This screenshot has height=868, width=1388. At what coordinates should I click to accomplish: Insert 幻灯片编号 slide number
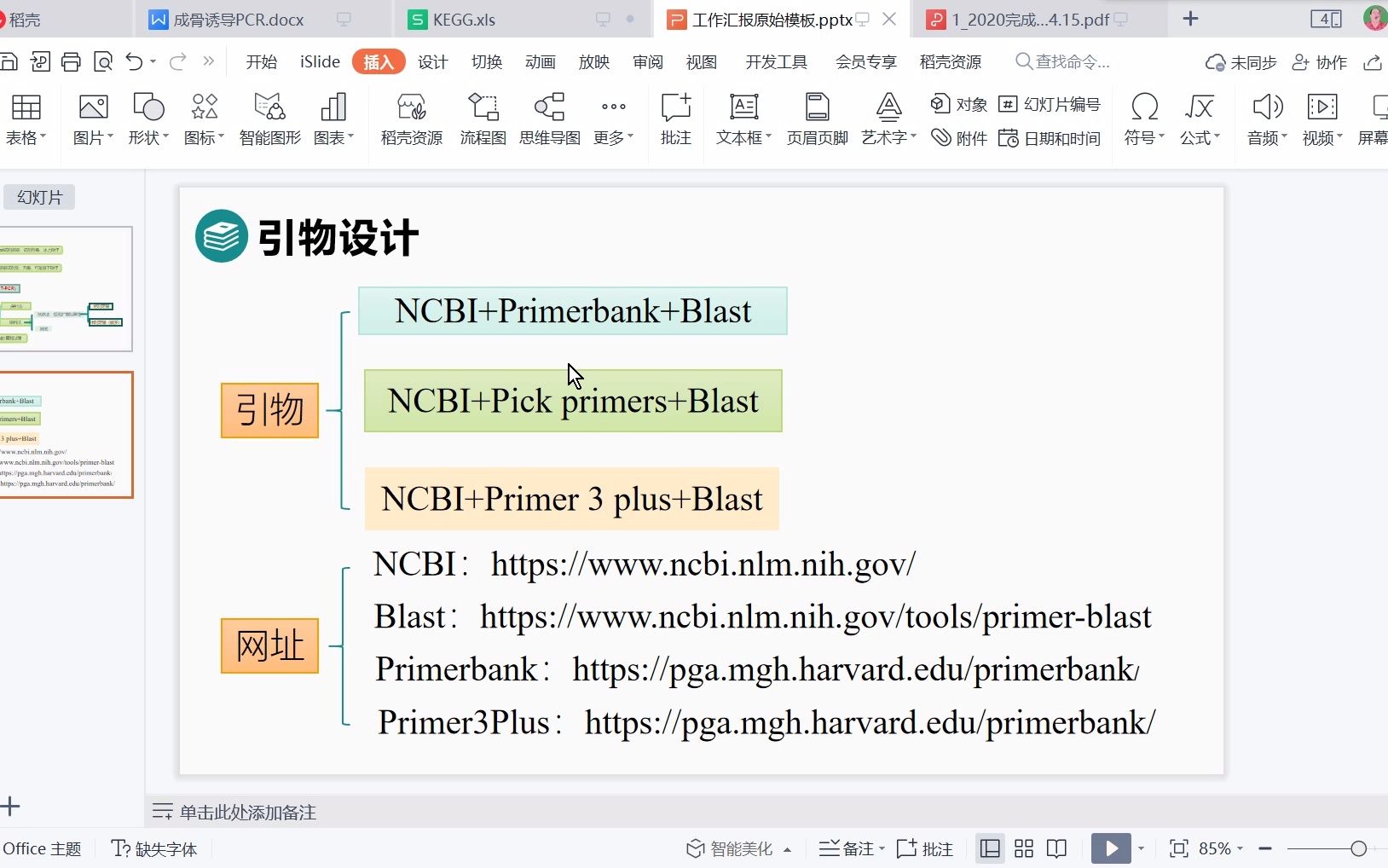pos(1050,104)
